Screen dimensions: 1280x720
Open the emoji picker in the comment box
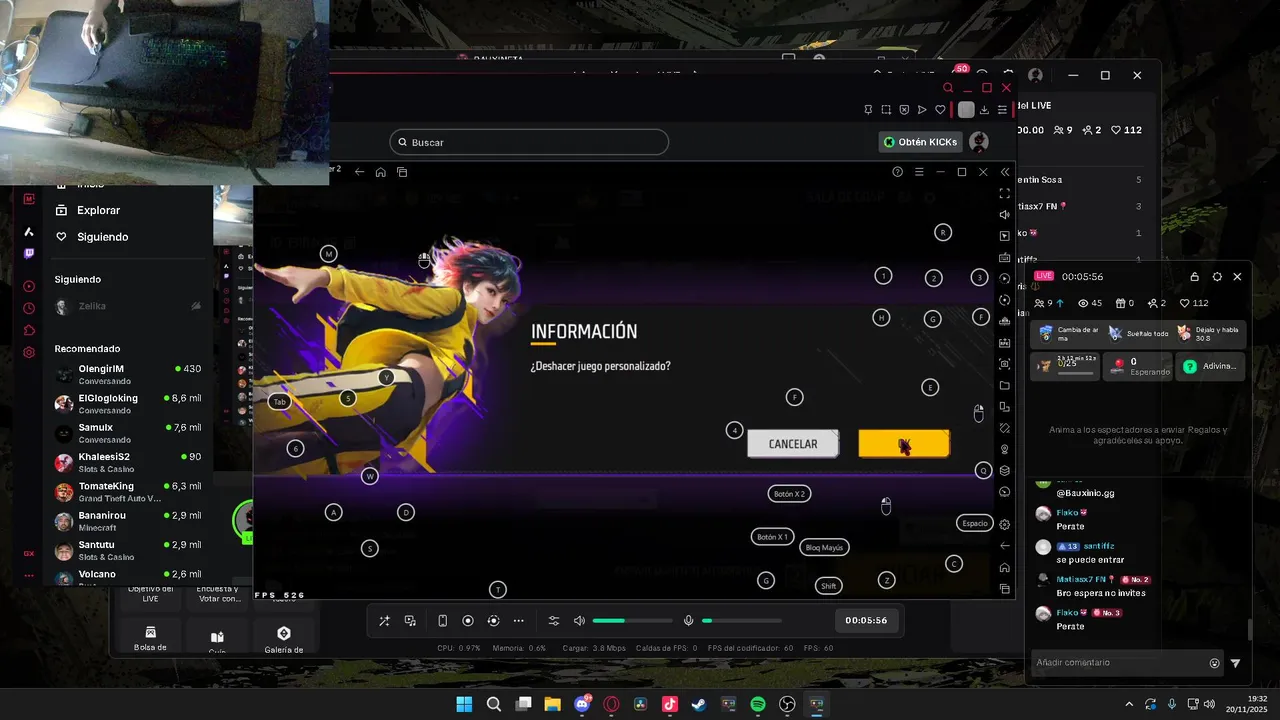[x=1215, y=663]
